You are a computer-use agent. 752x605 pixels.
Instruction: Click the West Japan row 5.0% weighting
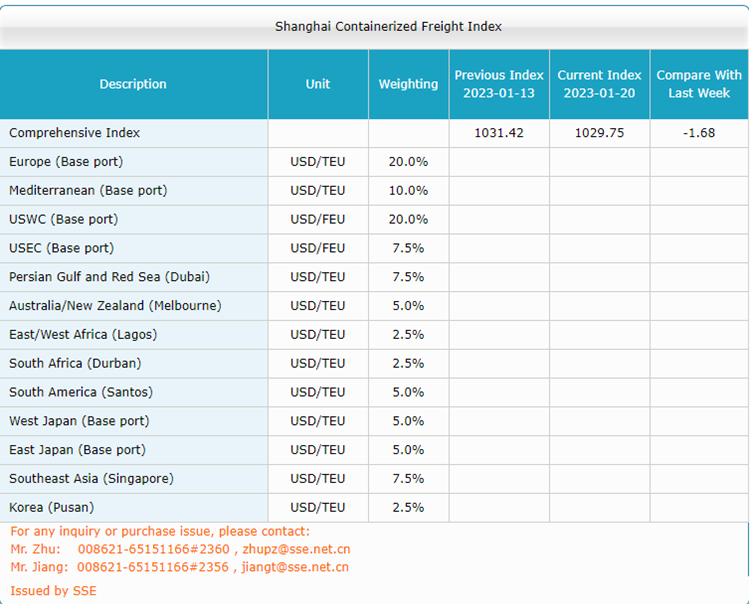point(408,421)
